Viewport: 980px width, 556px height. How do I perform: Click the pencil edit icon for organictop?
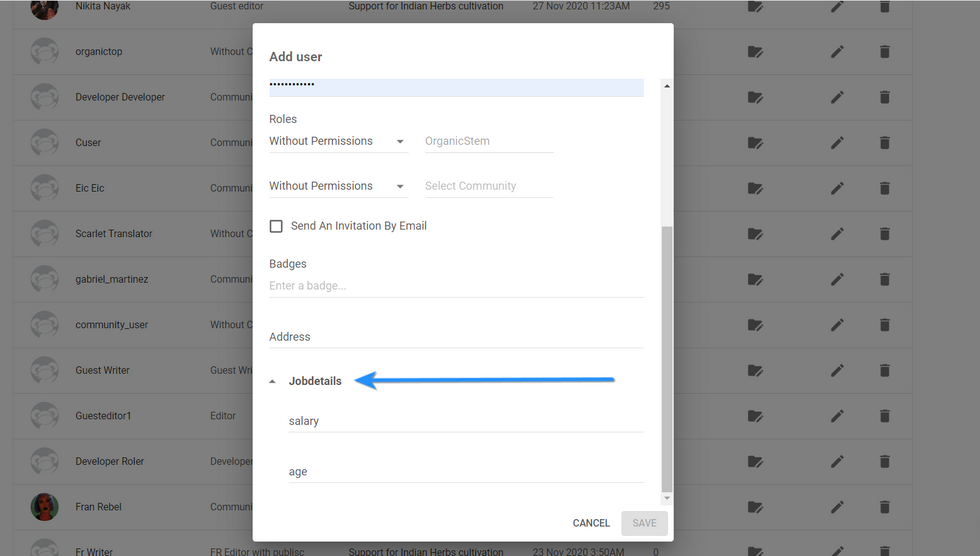point(837,52)
